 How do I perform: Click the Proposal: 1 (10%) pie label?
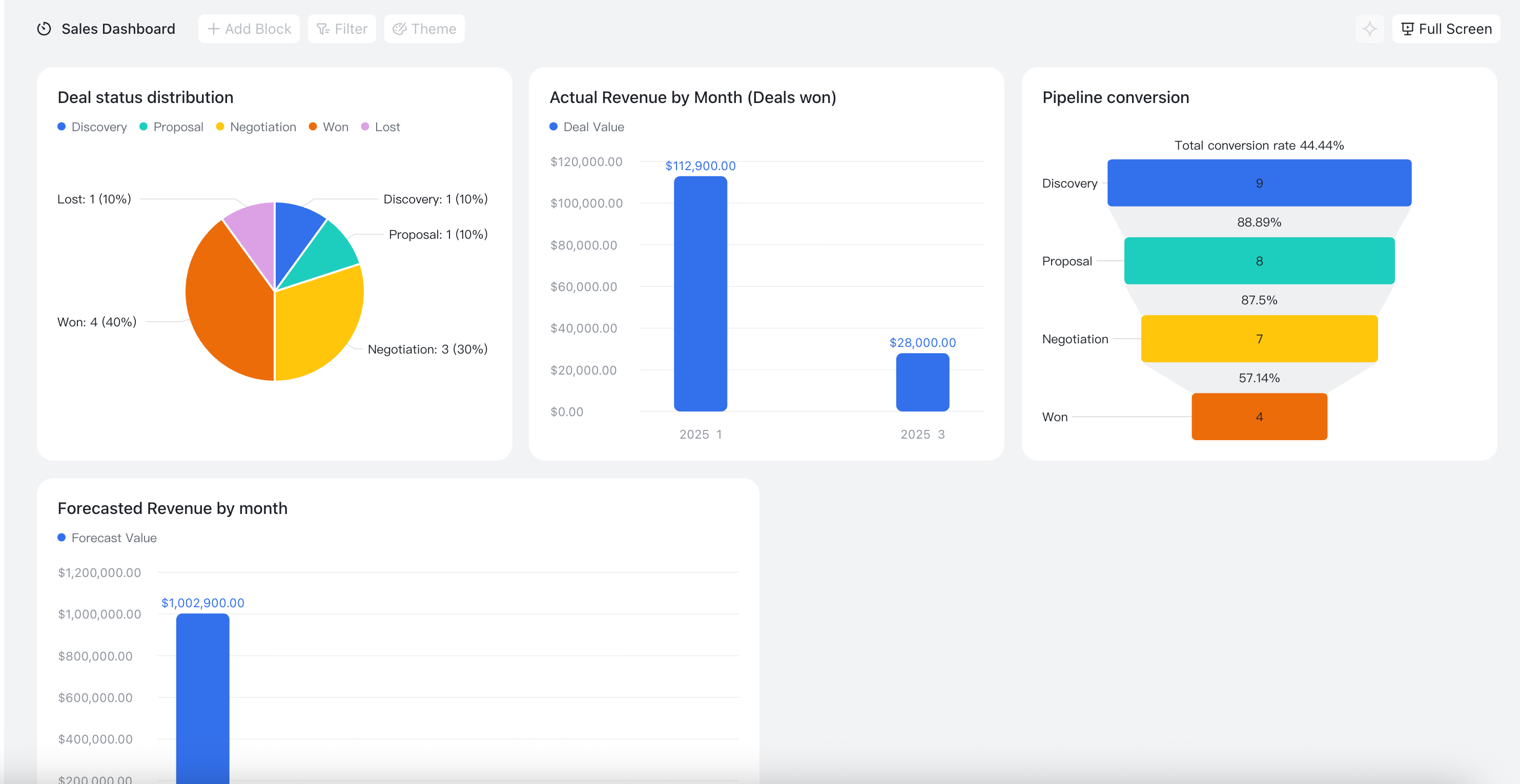tap(438, 234)
